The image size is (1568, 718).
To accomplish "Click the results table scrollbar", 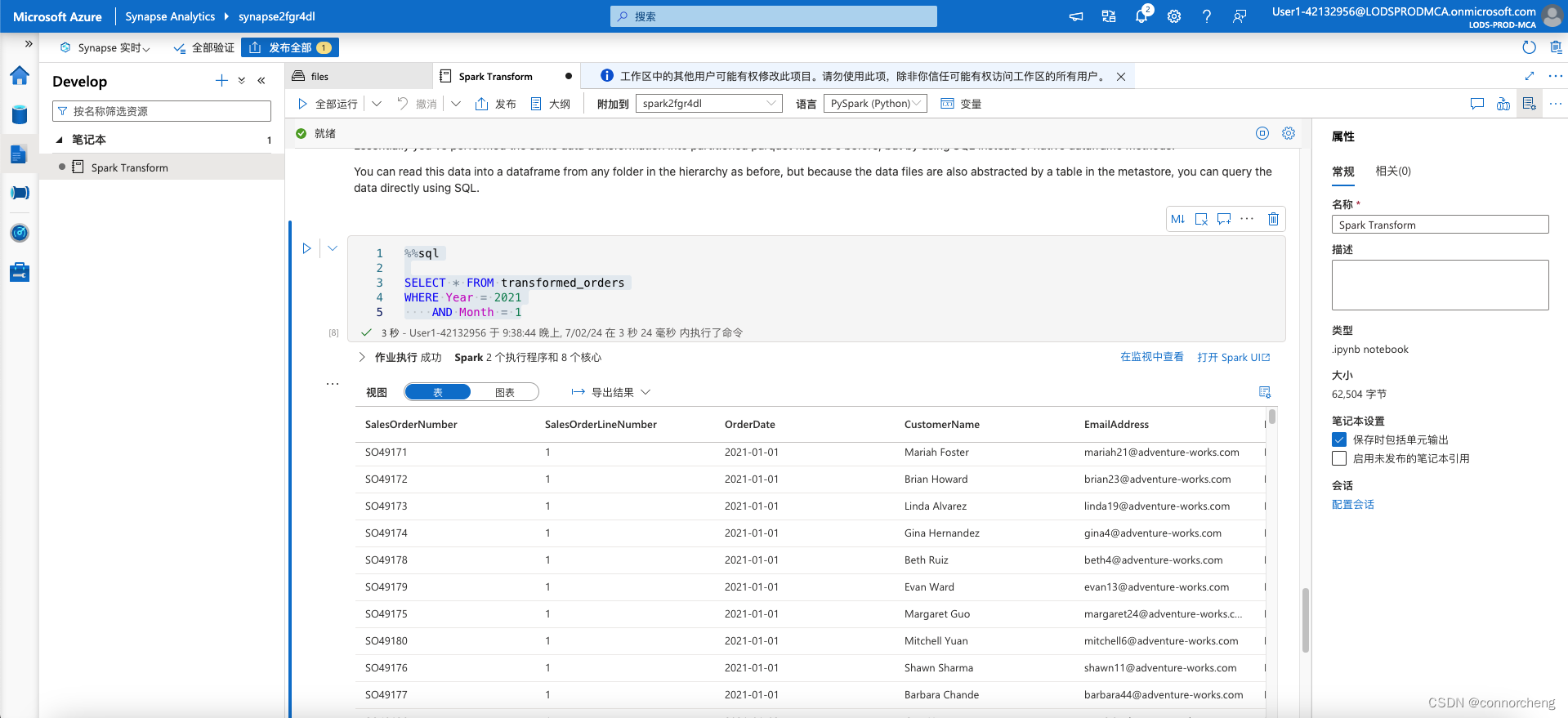I will coord(1272,417).
